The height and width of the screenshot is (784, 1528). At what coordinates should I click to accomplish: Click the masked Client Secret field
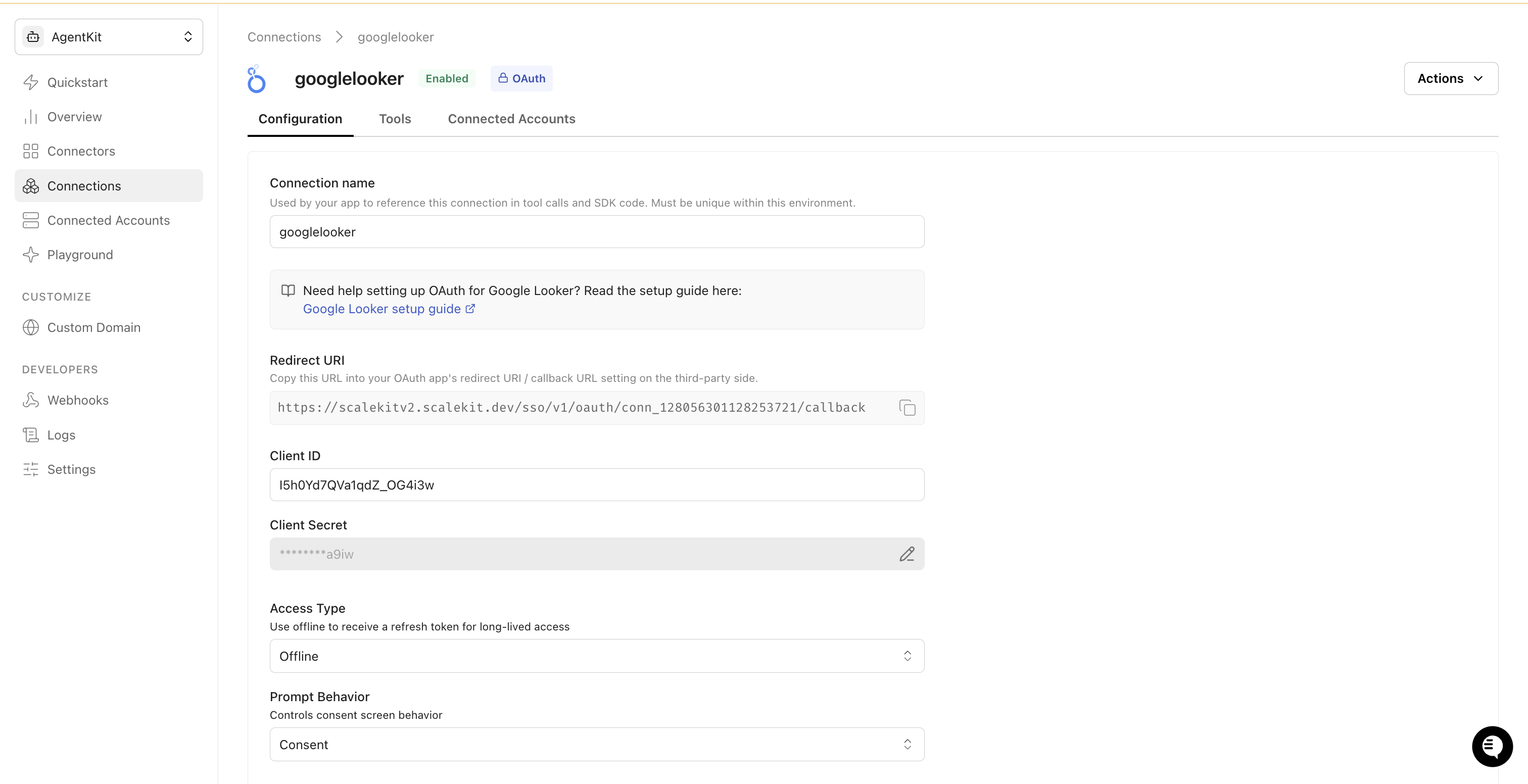597,554
